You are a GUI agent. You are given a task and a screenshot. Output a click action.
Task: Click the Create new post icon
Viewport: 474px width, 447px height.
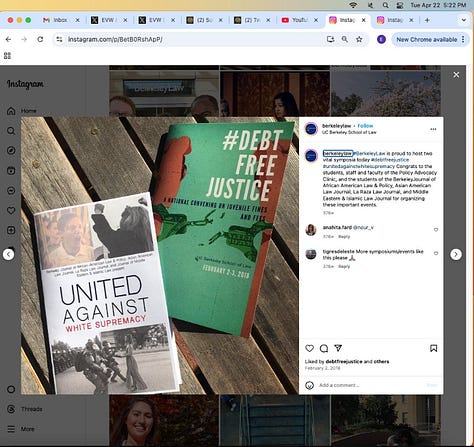tap(11, 230)
